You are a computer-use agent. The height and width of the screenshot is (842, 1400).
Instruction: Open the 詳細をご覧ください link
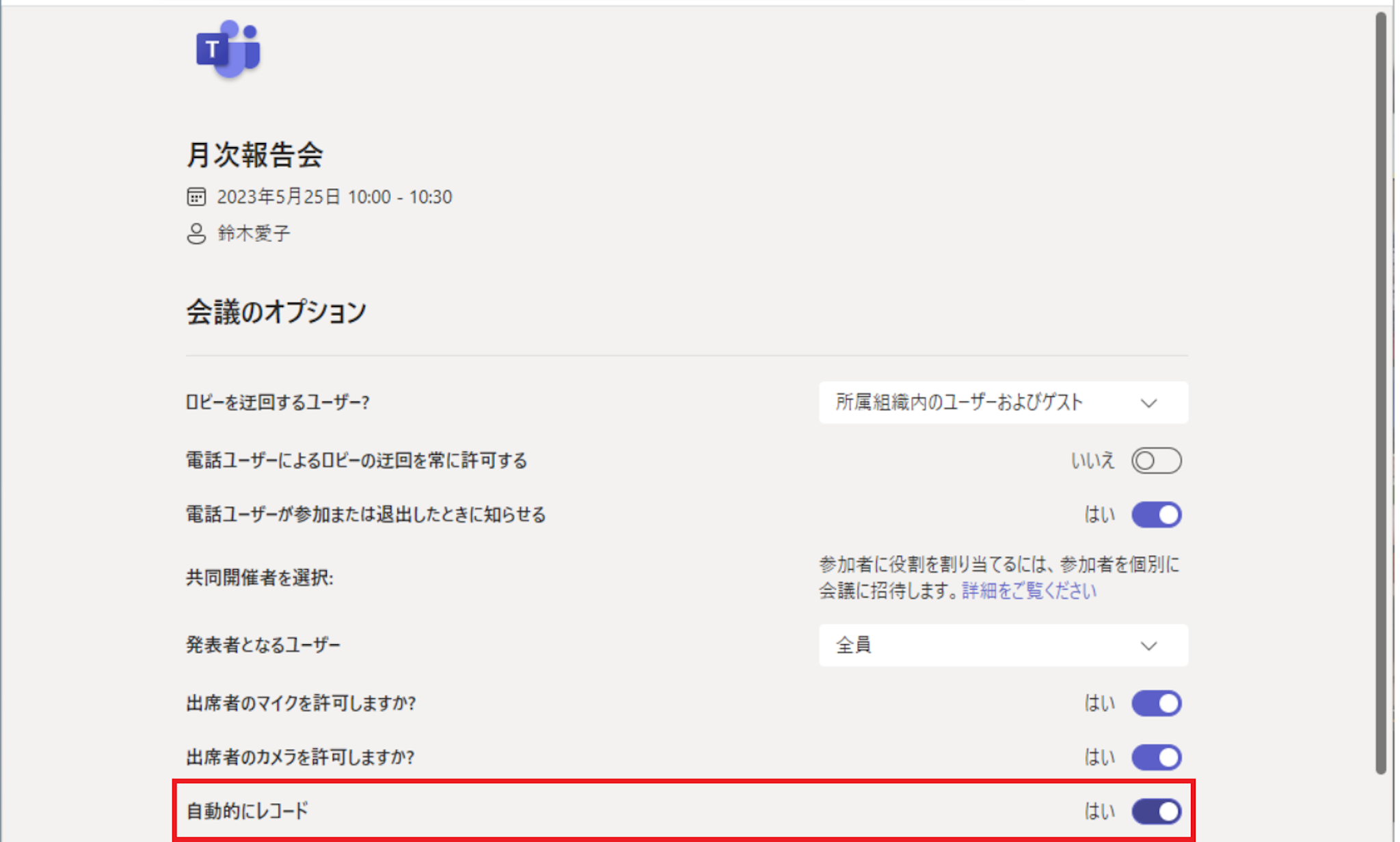pos(1029,591)
